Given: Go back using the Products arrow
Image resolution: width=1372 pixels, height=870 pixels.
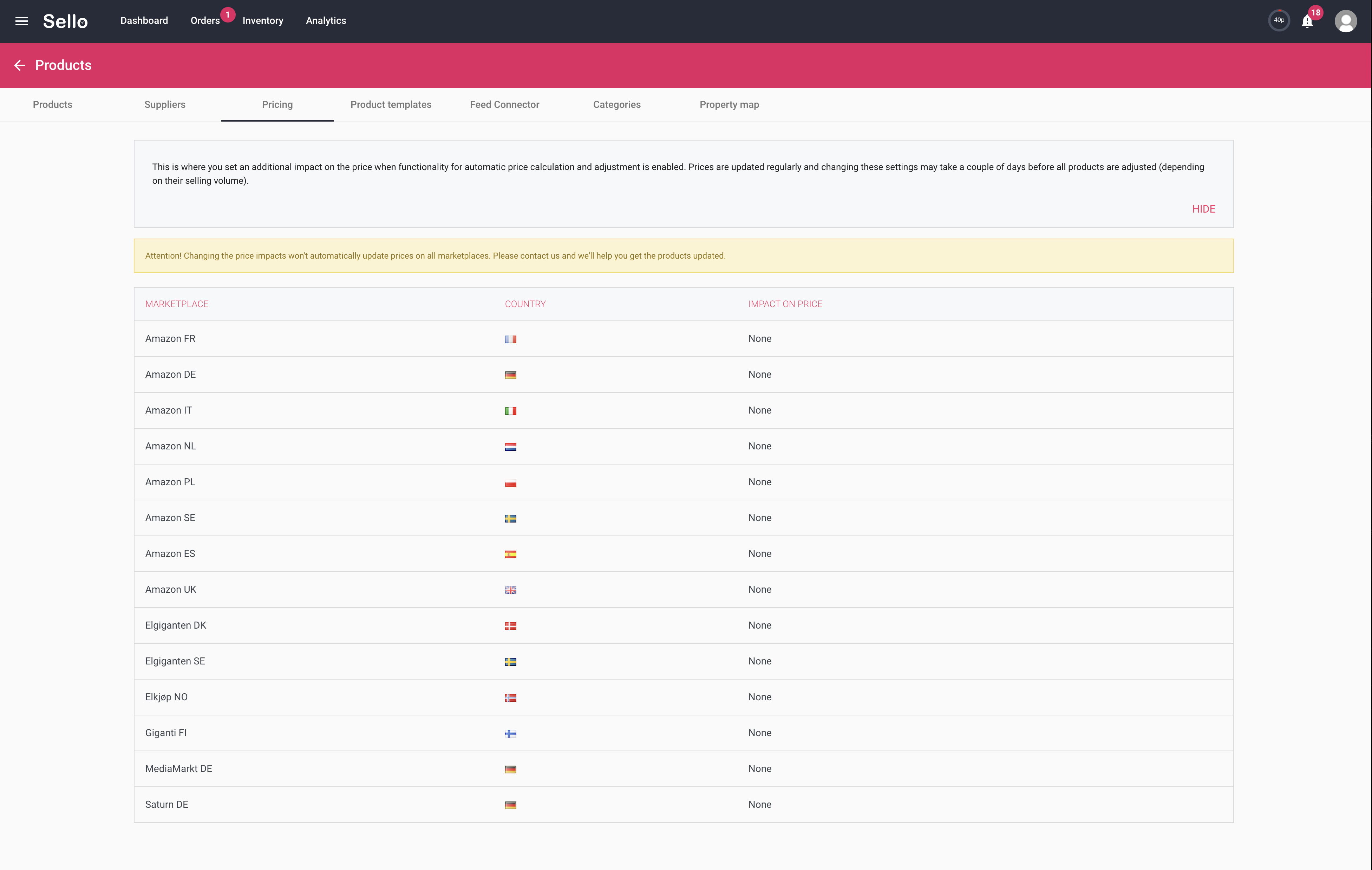Looking at the screenshot, I should coord(20,66).
